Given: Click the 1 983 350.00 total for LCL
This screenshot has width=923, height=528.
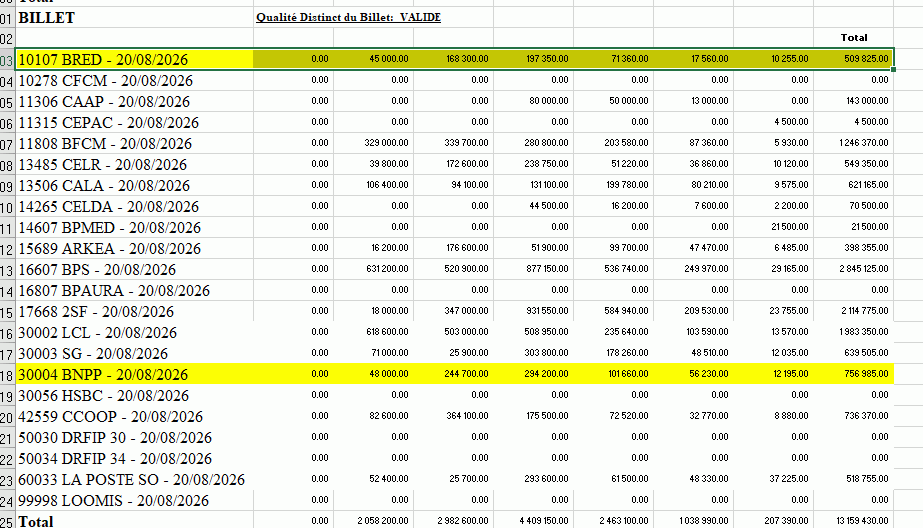Looking at the screenshot, I should pyautogui.click(x=864, y=332).
